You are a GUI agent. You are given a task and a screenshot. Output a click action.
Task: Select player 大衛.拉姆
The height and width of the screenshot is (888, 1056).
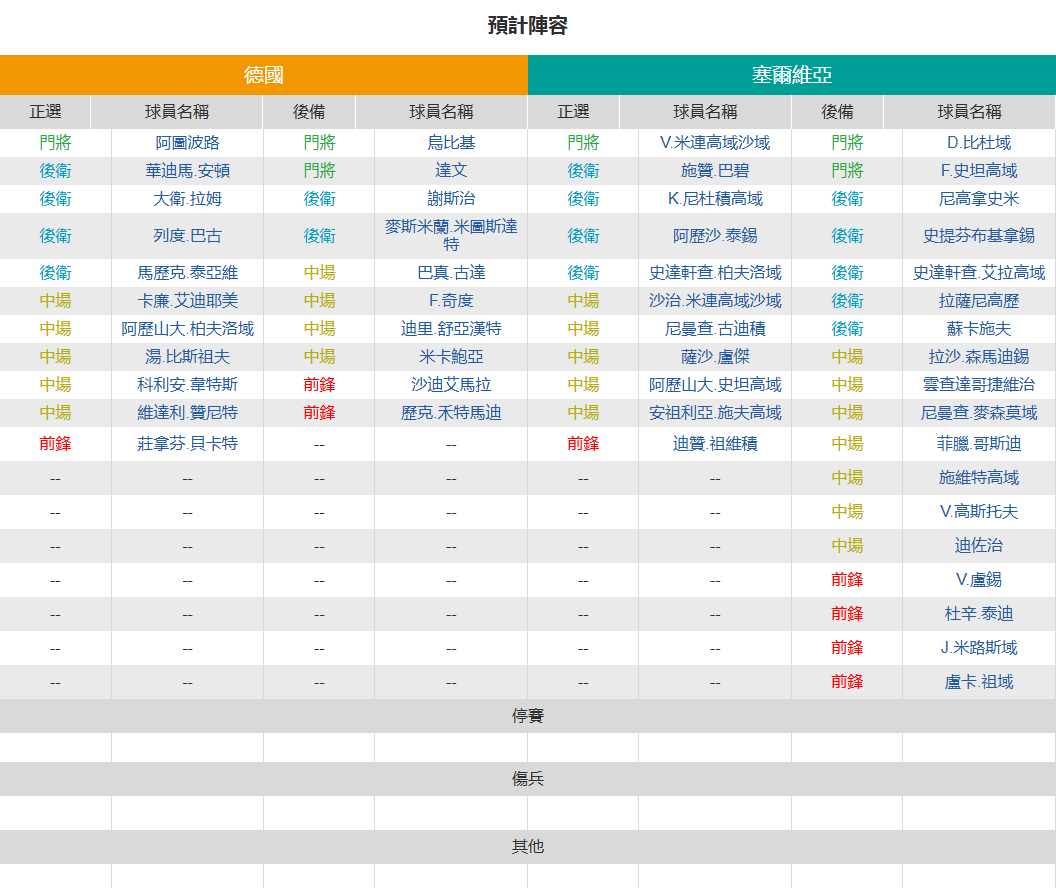pyautogui.click(x=187, y=199)
